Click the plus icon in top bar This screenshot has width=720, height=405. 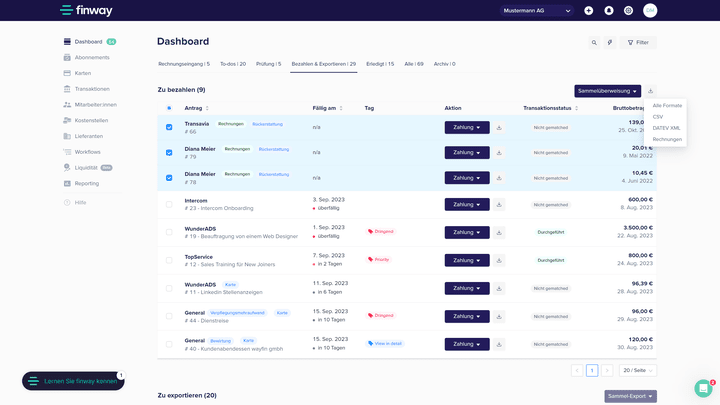589,11
